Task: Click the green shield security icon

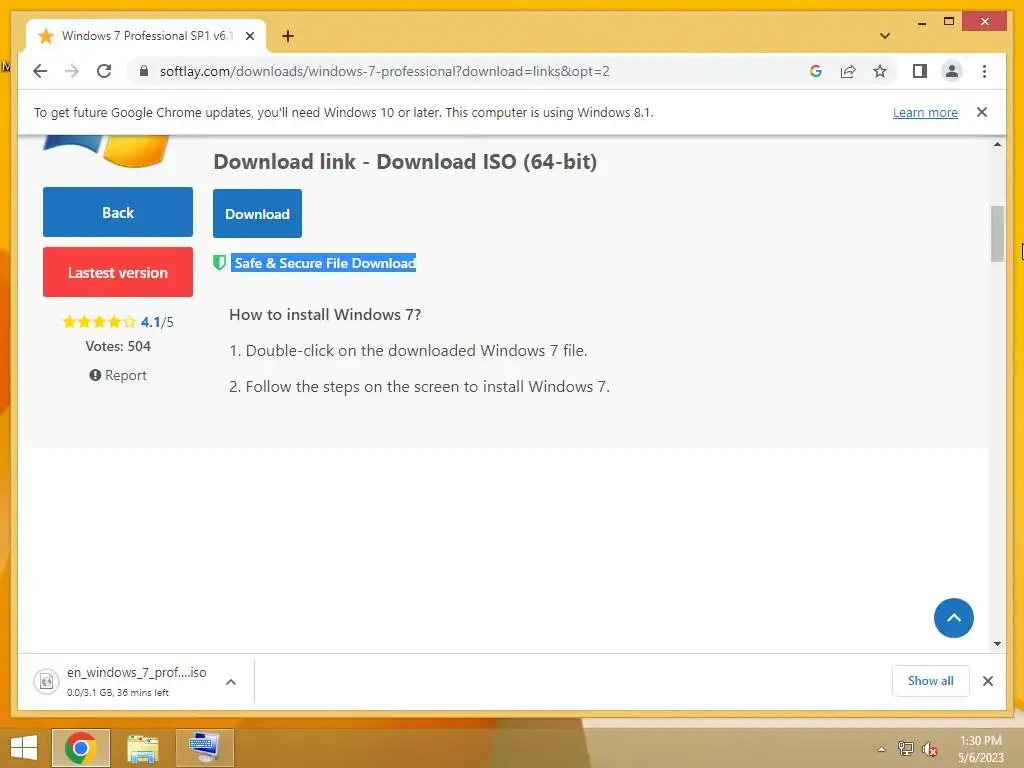Action: pyautogui.click(x=219, y=263)
